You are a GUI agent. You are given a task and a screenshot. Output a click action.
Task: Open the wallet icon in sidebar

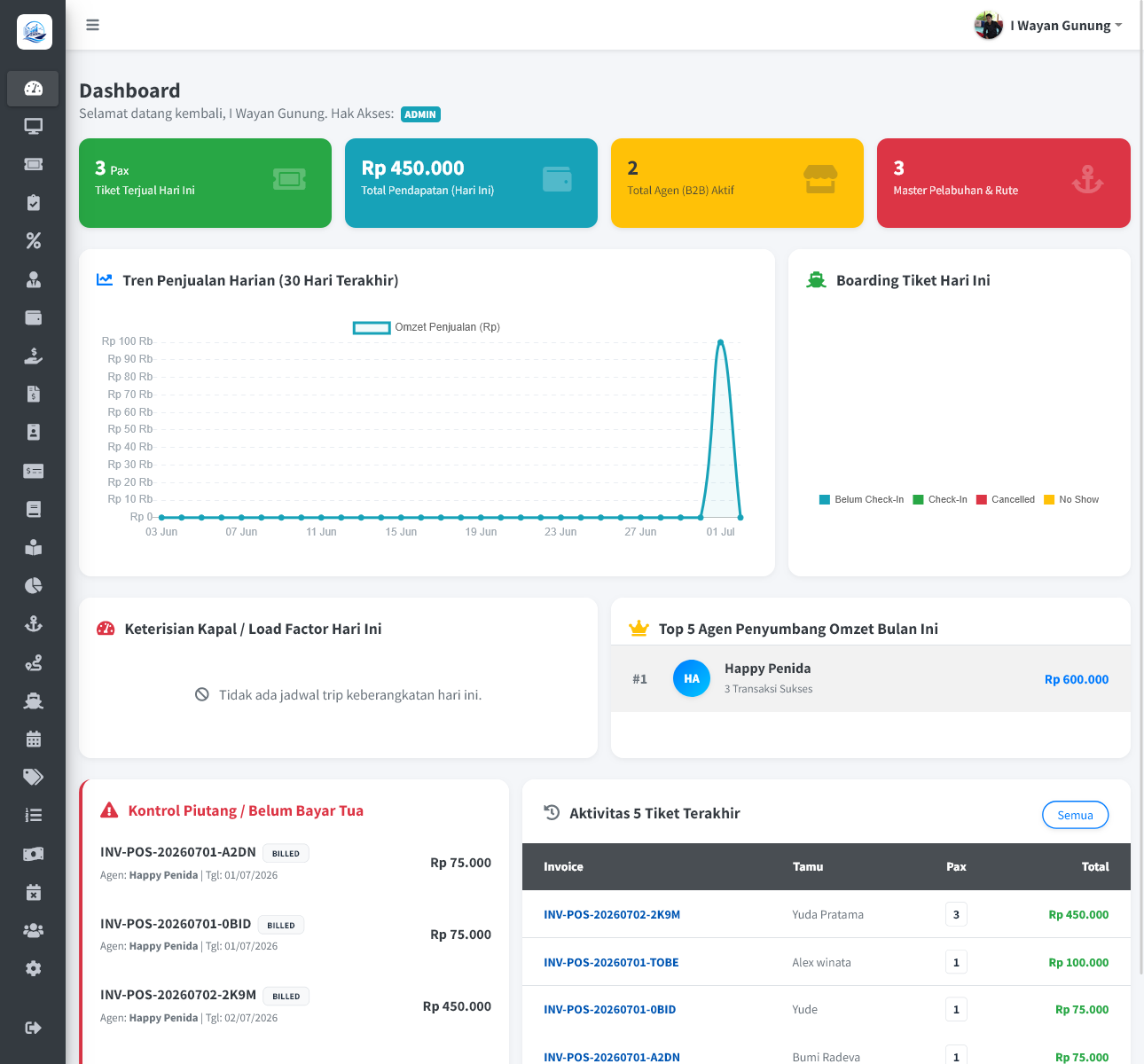tap(33, 317)
